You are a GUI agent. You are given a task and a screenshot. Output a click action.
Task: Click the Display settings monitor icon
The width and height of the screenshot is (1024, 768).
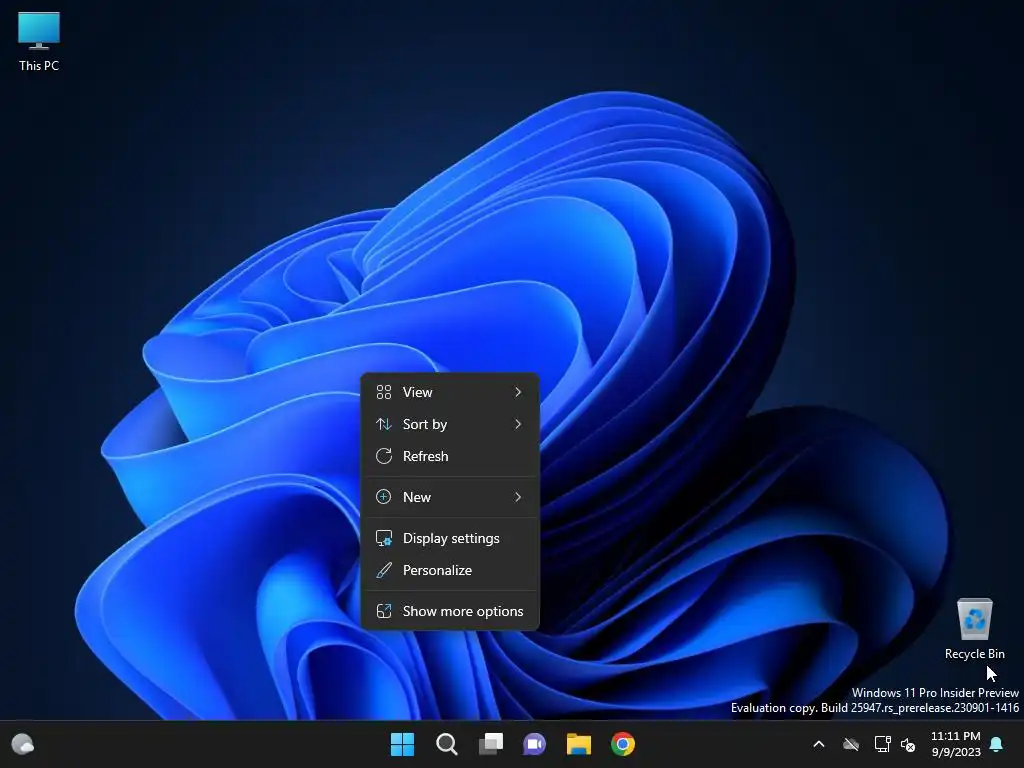pyautogui.click(x=384, y=538)
